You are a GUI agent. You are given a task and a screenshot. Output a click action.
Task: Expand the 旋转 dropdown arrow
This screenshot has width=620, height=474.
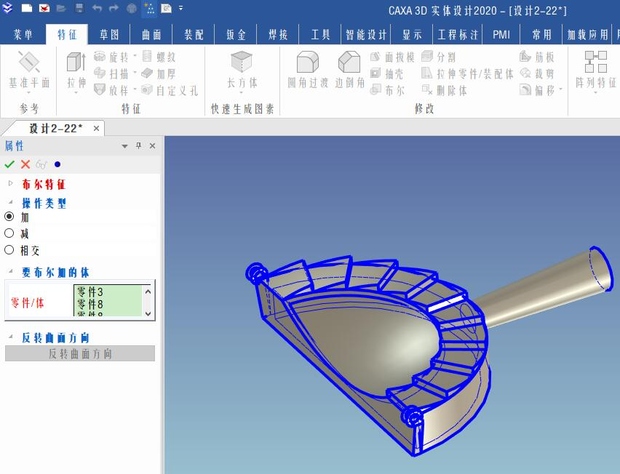point(134,56)
